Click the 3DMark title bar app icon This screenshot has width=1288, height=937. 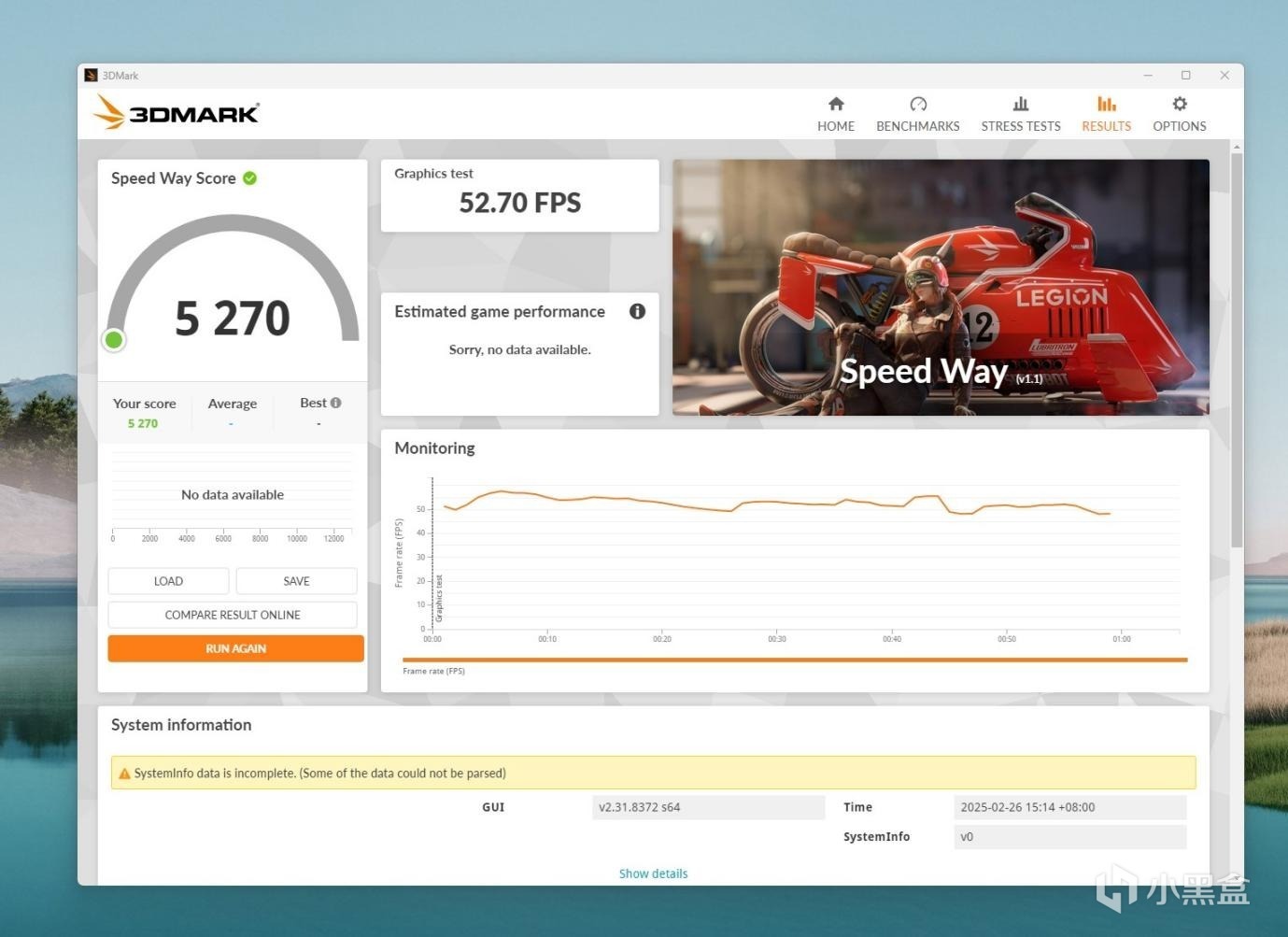(91, 76)
